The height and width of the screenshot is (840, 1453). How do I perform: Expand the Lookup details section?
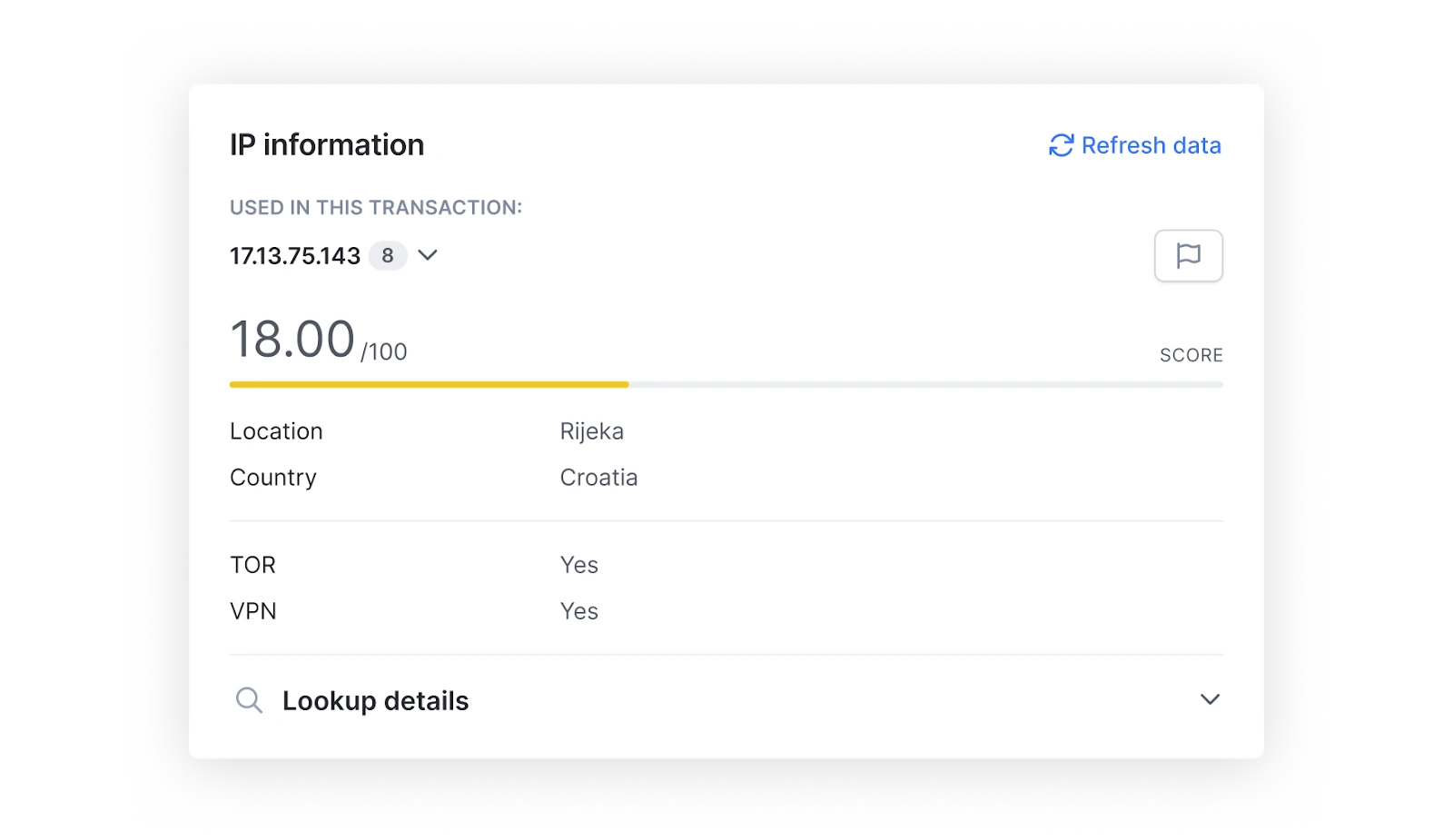pyautogui.click(x=726, y=700)
